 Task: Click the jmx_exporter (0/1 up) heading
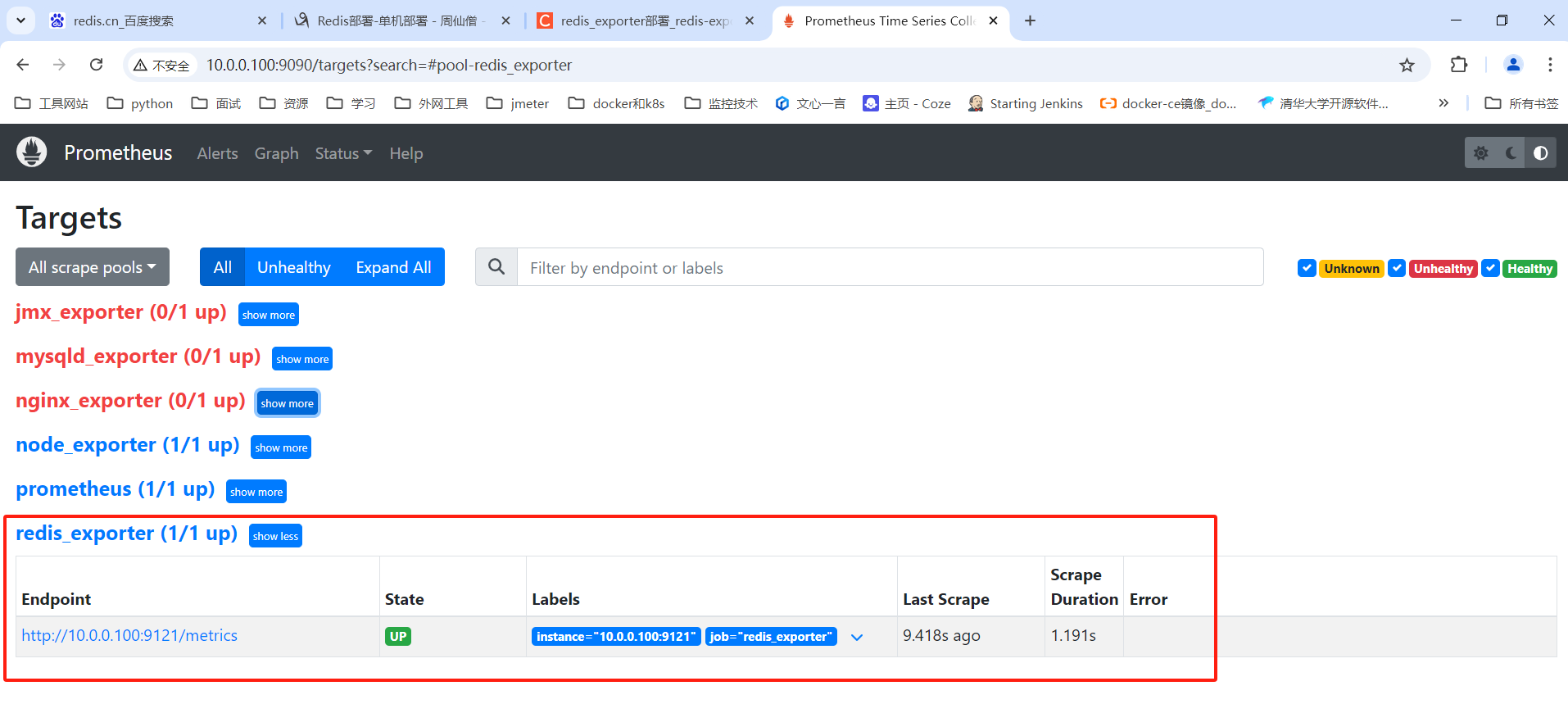pyautogui.click(x=121, y=312)
